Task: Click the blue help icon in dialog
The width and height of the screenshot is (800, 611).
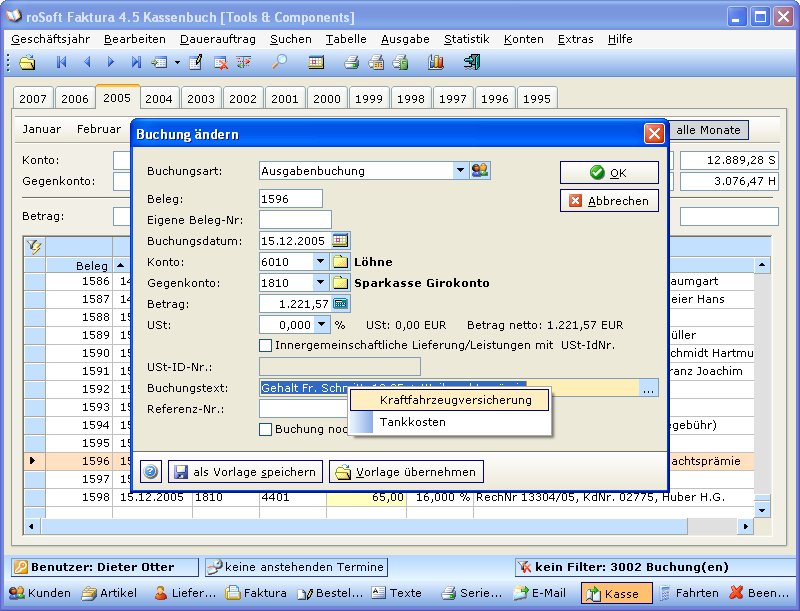Action: coord(151,472)
